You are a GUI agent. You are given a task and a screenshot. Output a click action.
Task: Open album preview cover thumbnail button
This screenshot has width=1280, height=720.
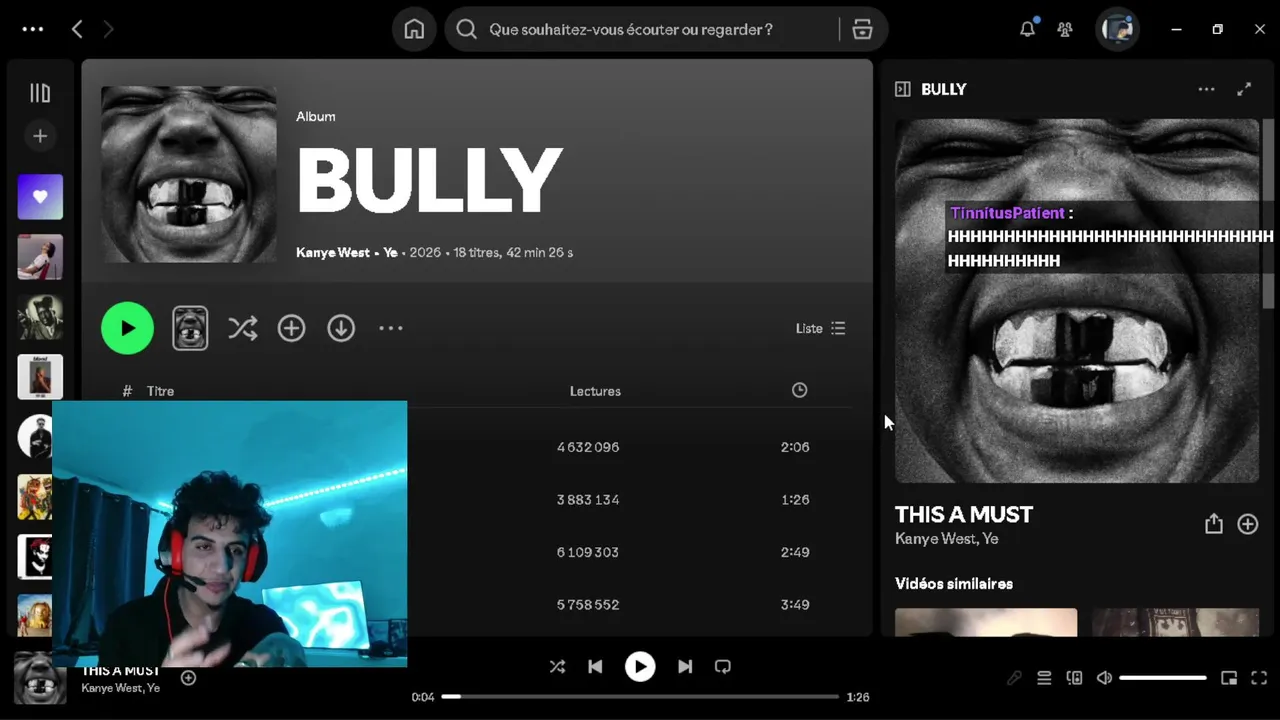[190, 328]
